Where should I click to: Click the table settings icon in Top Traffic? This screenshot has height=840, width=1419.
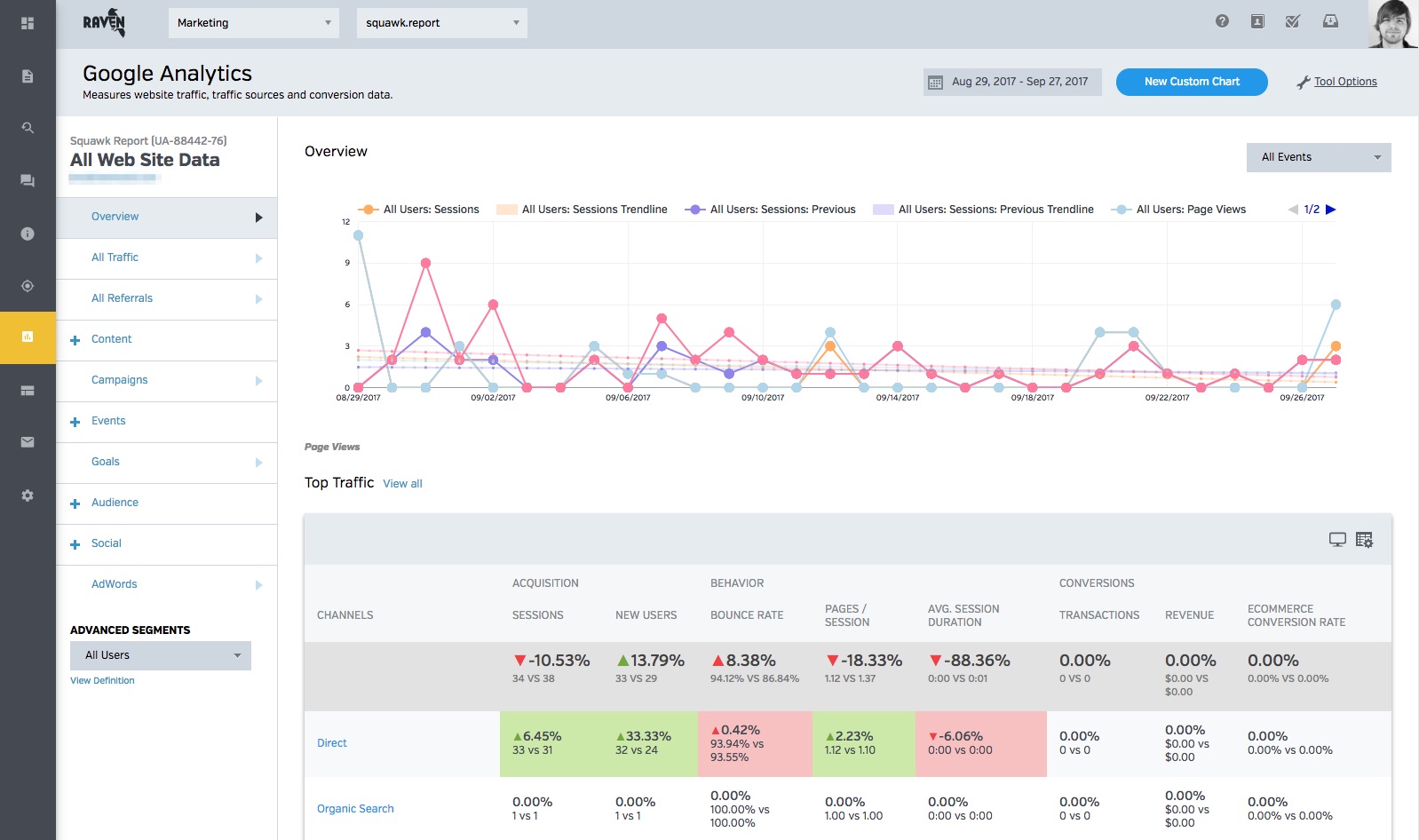click(x=1364, y=540)
